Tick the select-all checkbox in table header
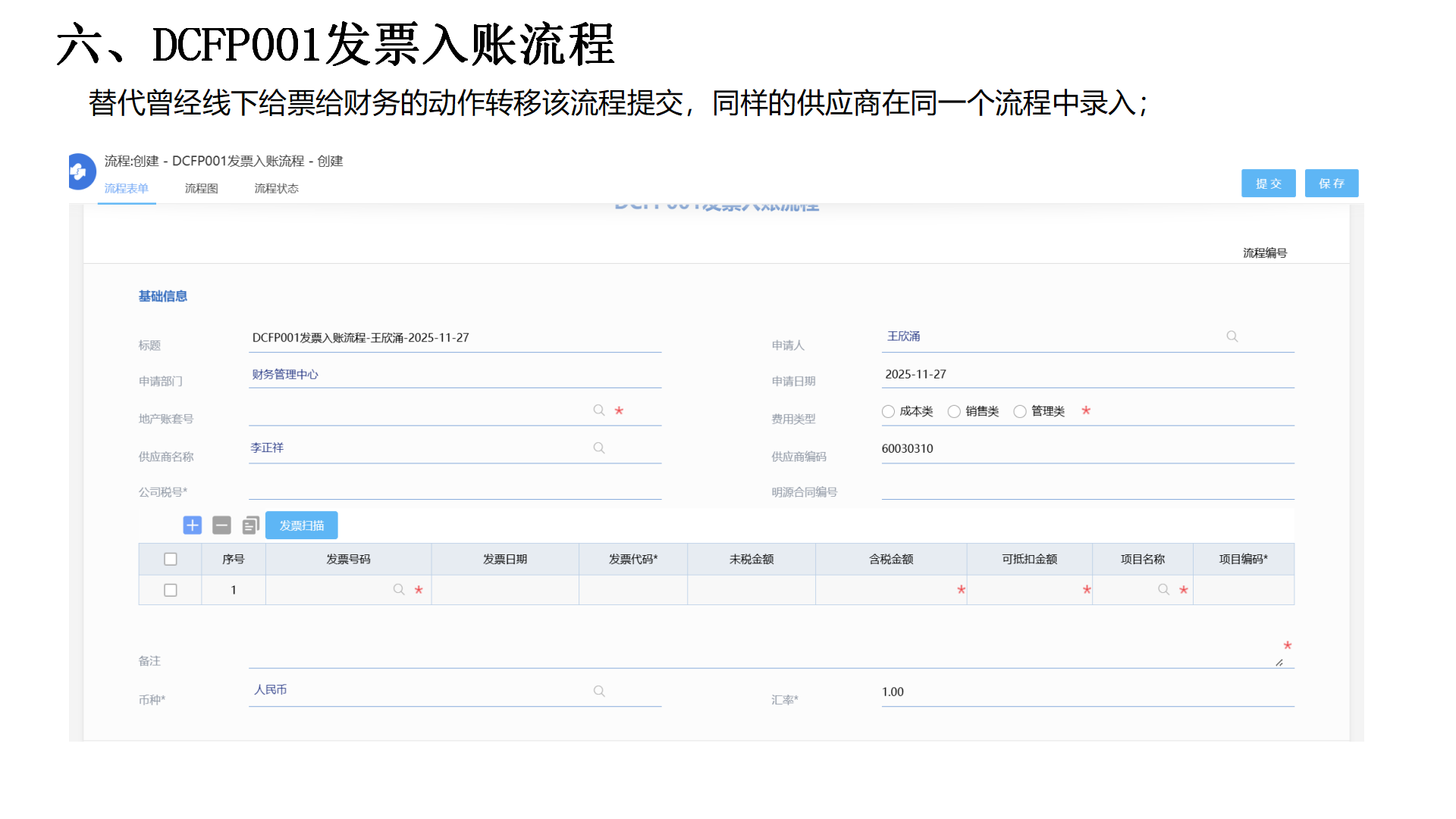 click(x=171, y=559)
